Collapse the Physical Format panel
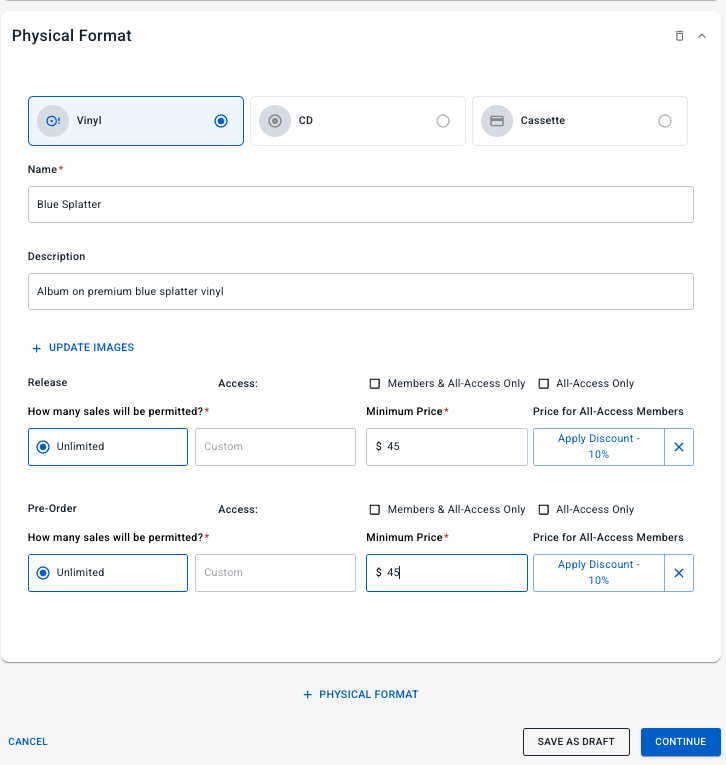Screen dimensions: 726x765 coord(702,36)
